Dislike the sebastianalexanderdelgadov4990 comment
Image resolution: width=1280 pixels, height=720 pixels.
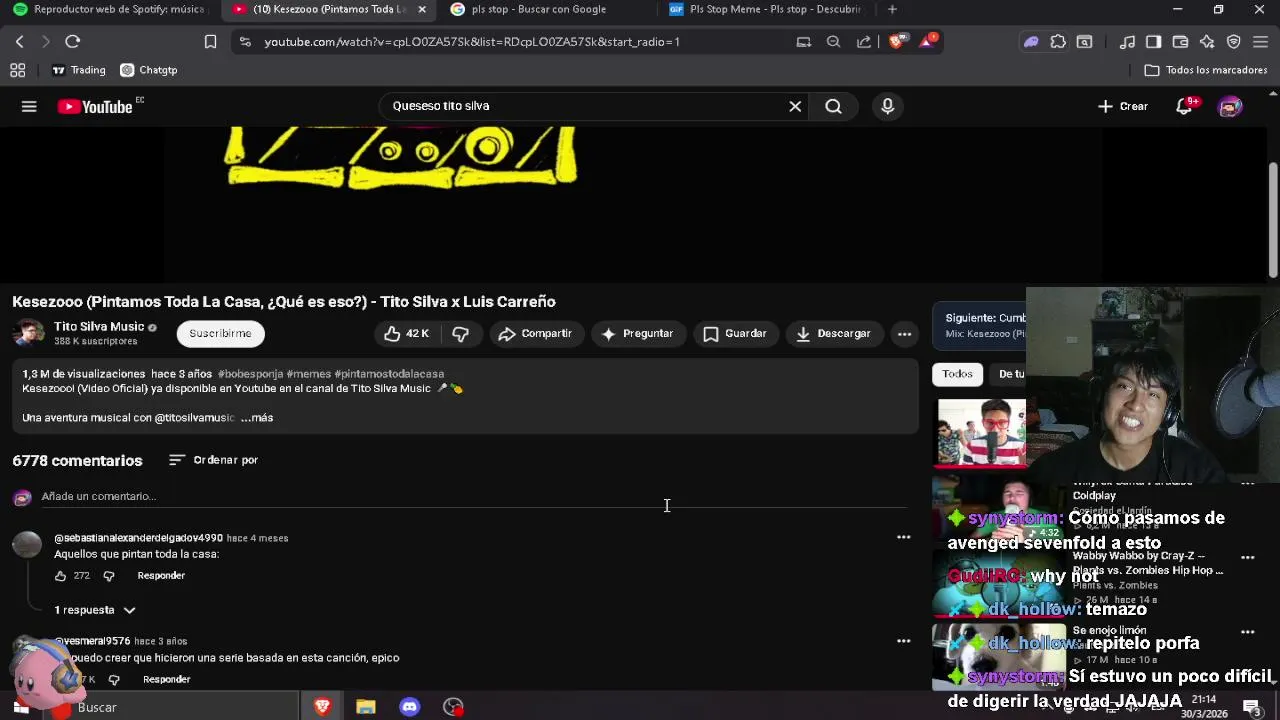(109, 576)
